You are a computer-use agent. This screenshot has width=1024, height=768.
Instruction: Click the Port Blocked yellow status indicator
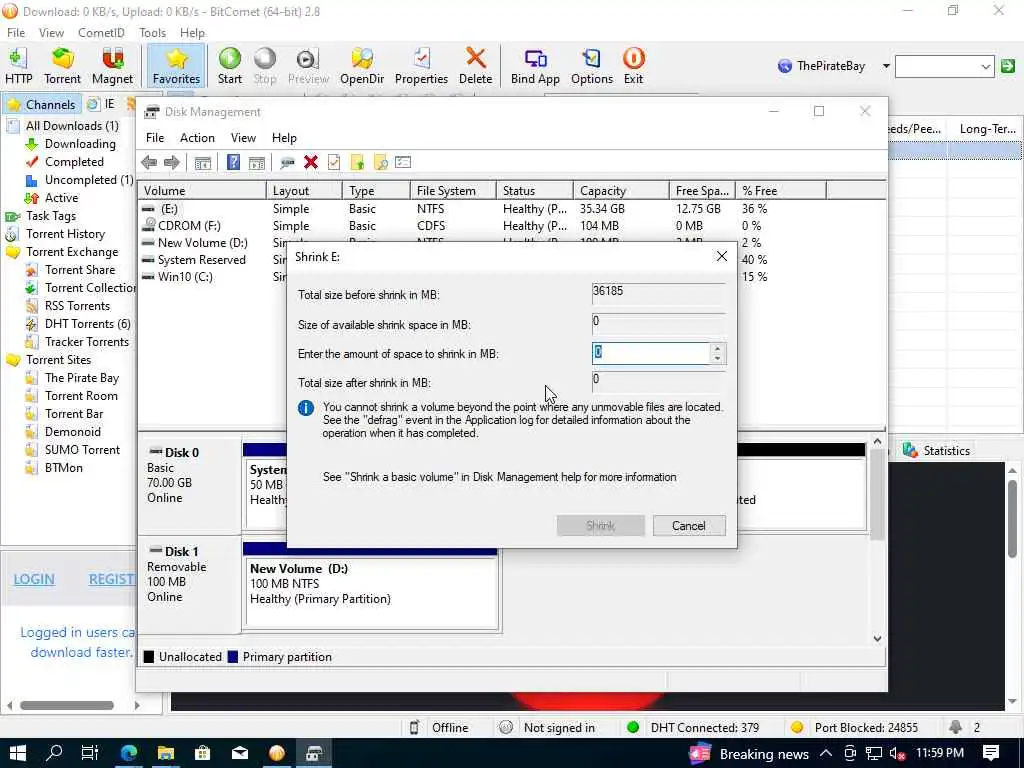[x=854, y=728]
